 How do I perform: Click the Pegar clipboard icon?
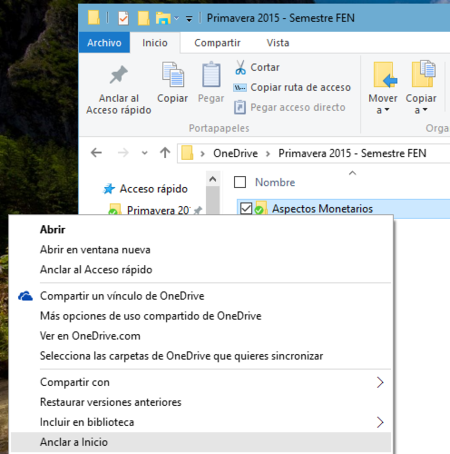[x=211, y=74]
